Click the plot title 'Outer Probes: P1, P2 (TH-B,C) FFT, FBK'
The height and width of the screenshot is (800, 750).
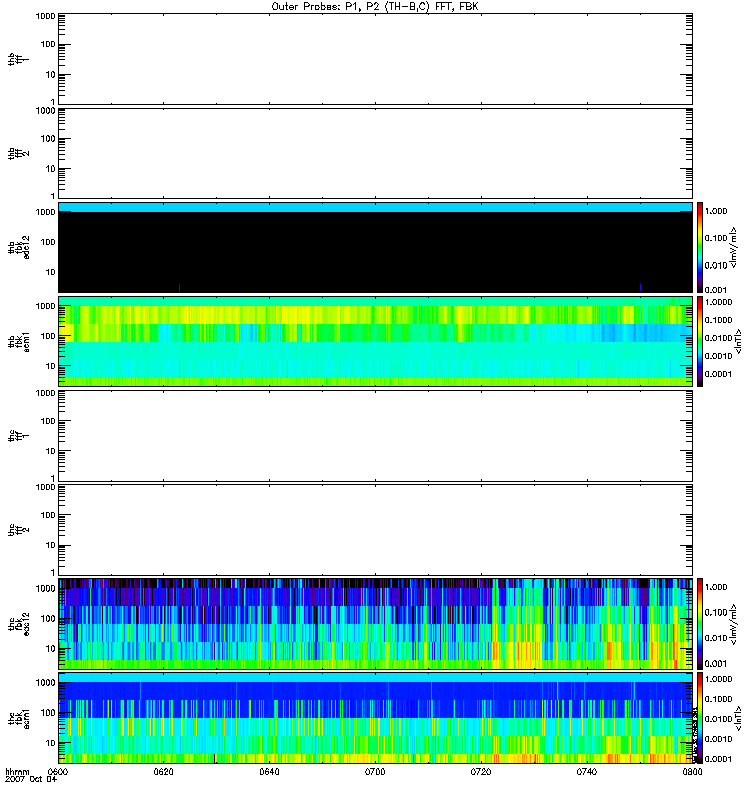375,7
